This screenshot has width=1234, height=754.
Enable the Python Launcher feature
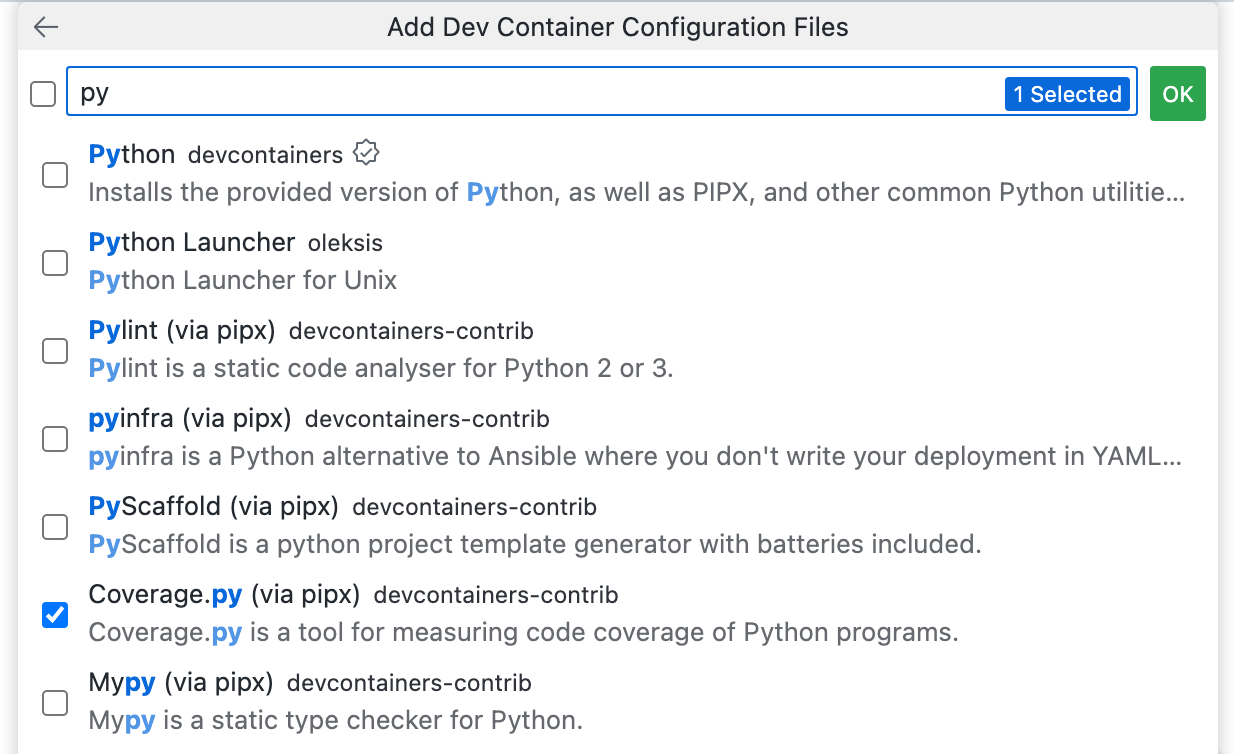coord(55,263)
